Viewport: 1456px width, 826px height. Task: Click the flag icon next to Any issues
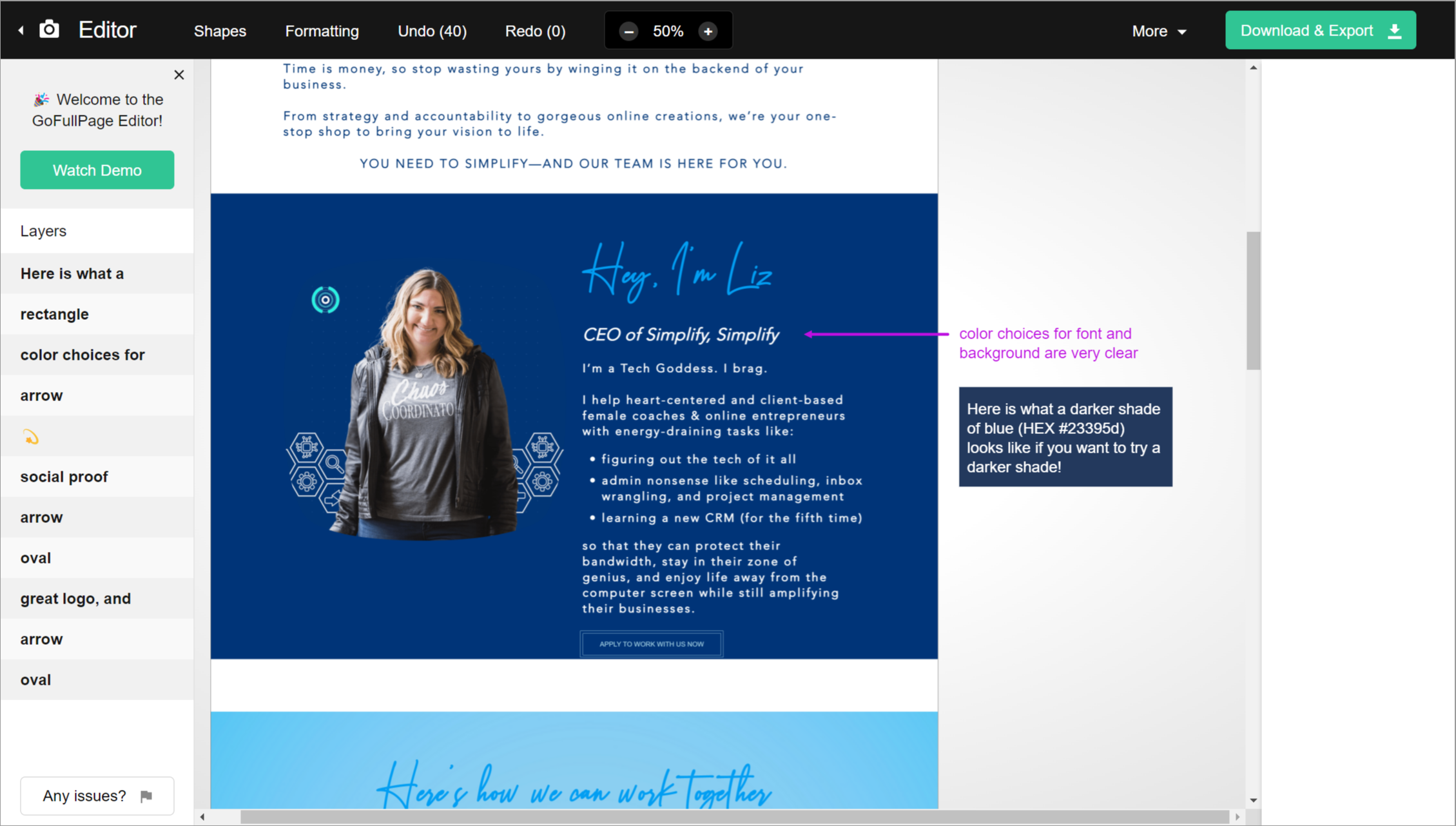[146, 796]
